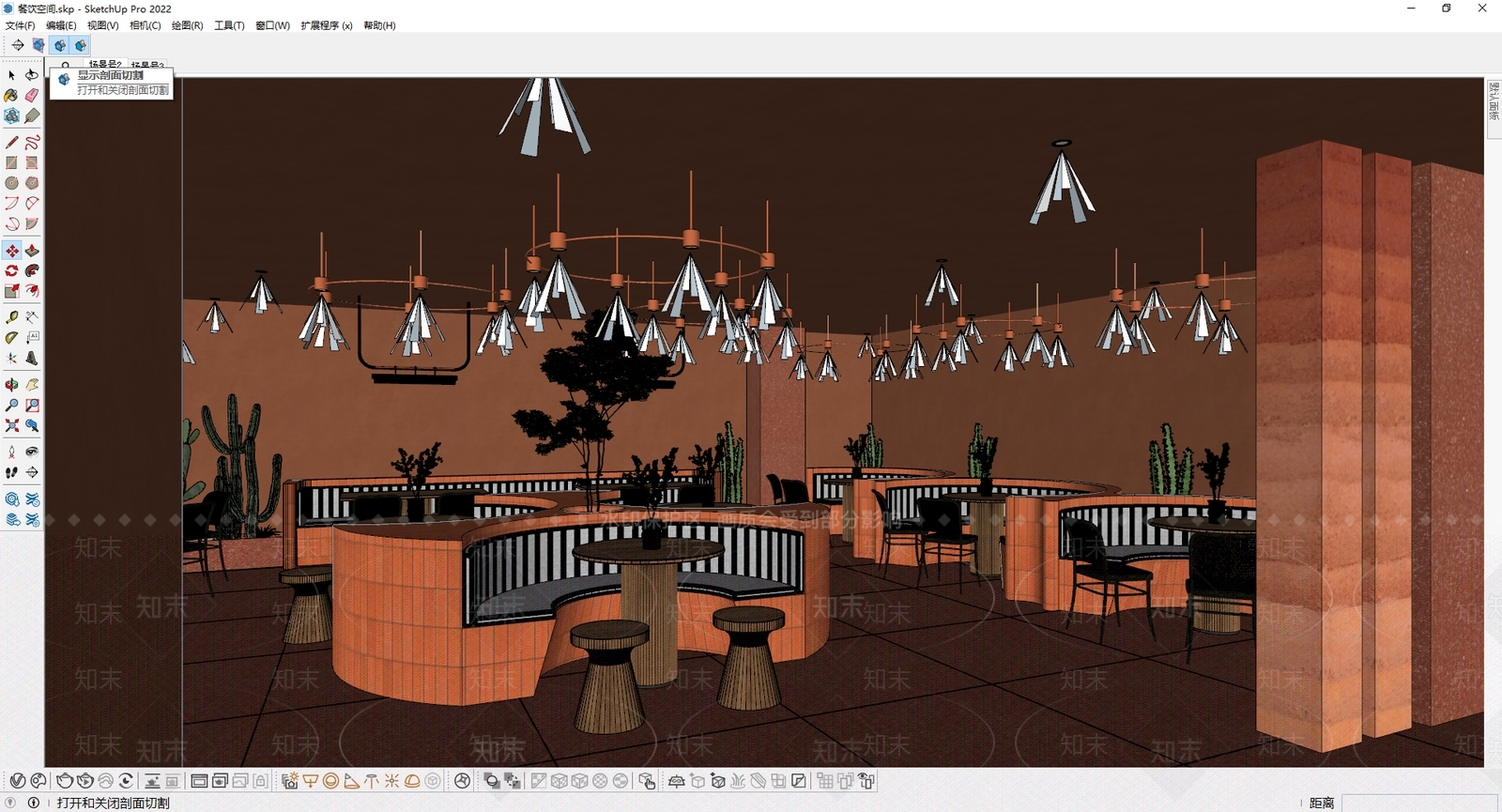Add a V-Ray sphere light
1502x812 pixels.
coord(330,781)
